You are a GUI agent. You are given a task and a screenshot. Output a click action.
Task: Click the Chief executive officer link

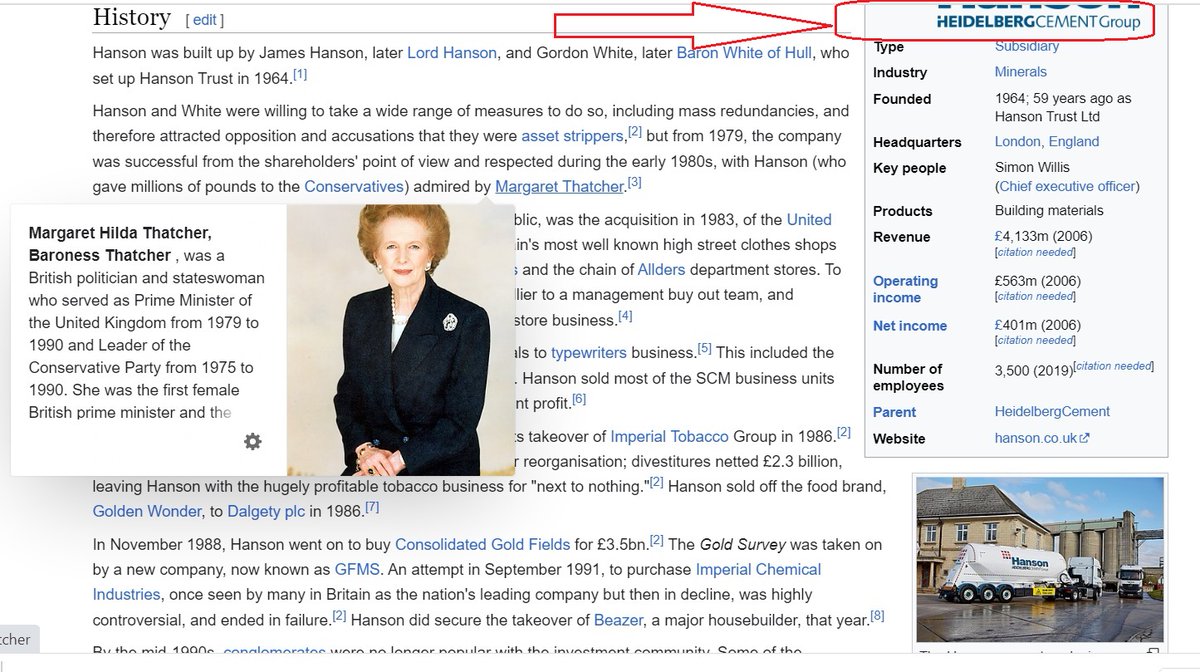[x=1066, y=186]
